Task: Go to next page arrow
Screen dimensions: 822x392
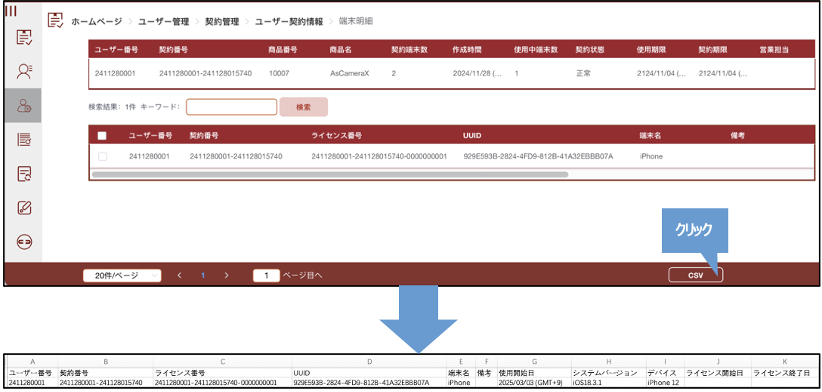Action: [226, 276]
